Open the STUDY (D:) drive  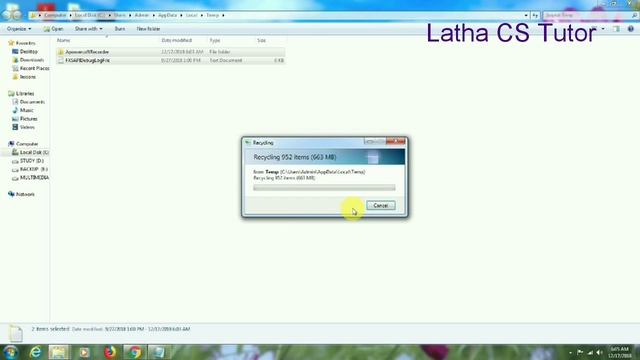pyautogui.click(x=31, y=161)
